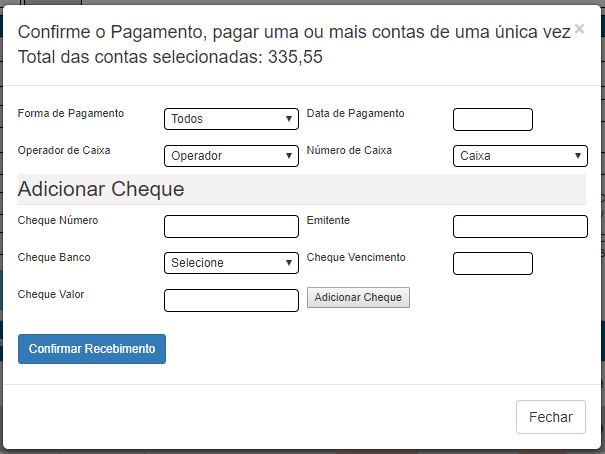Click the Adicionar Cheque section heading
605x454 pixels.
click(101, 189)
